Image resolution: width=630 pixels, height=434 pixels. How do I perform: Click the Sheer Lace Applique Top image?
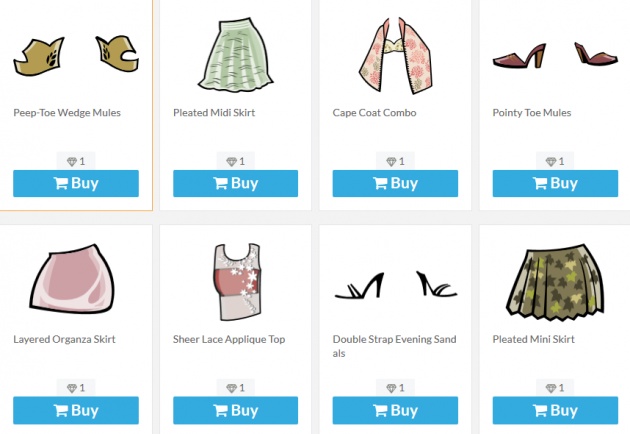(x=237, y=282)
